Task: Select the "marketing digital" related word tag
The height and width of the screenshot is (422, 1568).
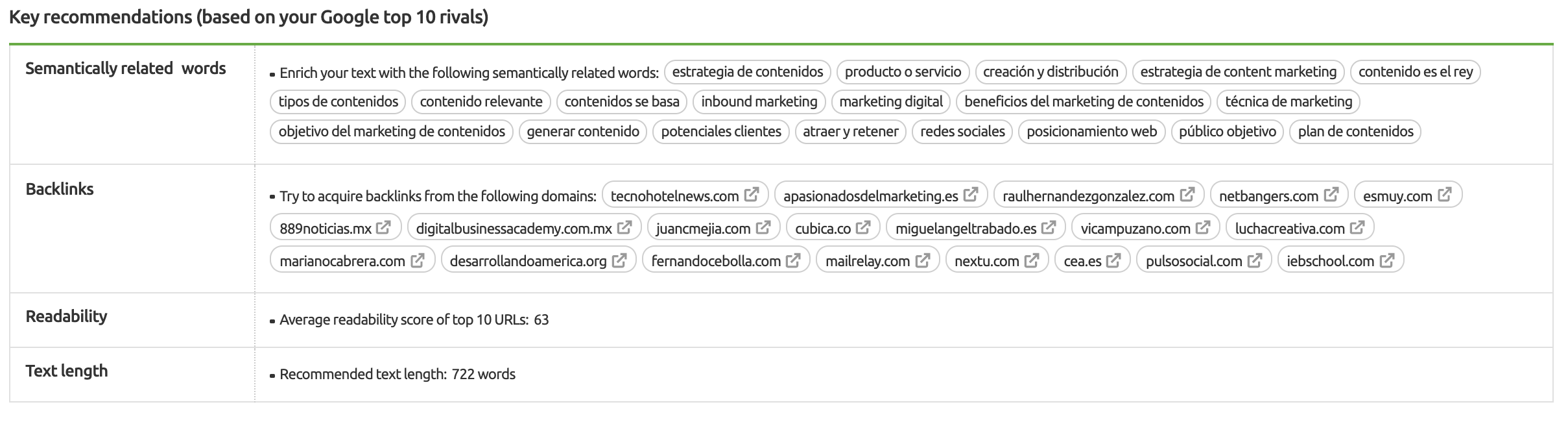Action: [890, 101]
